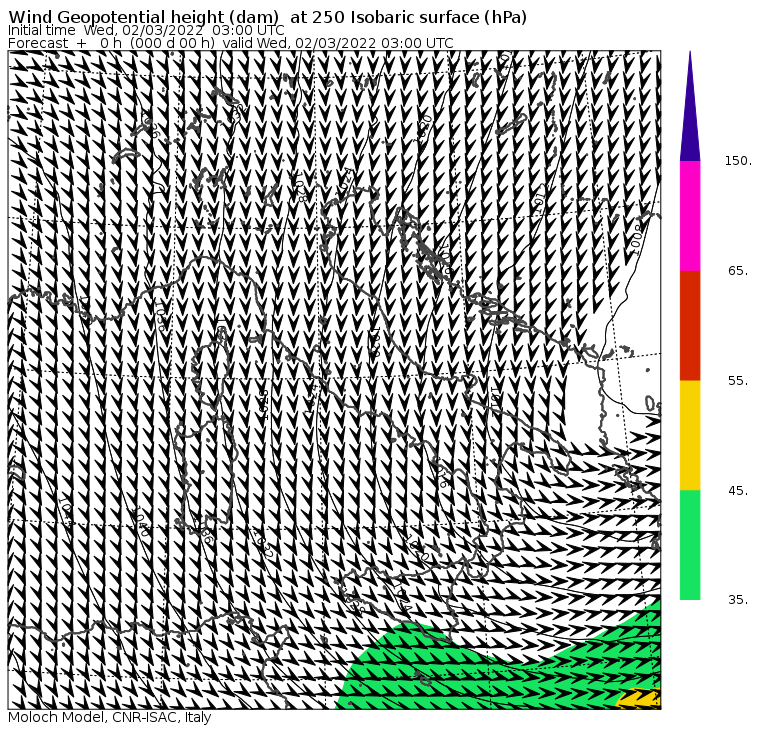The image size is (760, 731).
Task: Click the 'Moloch Model, CNR-ISAC, Italy' credit
Action: [x=110, y=717]
